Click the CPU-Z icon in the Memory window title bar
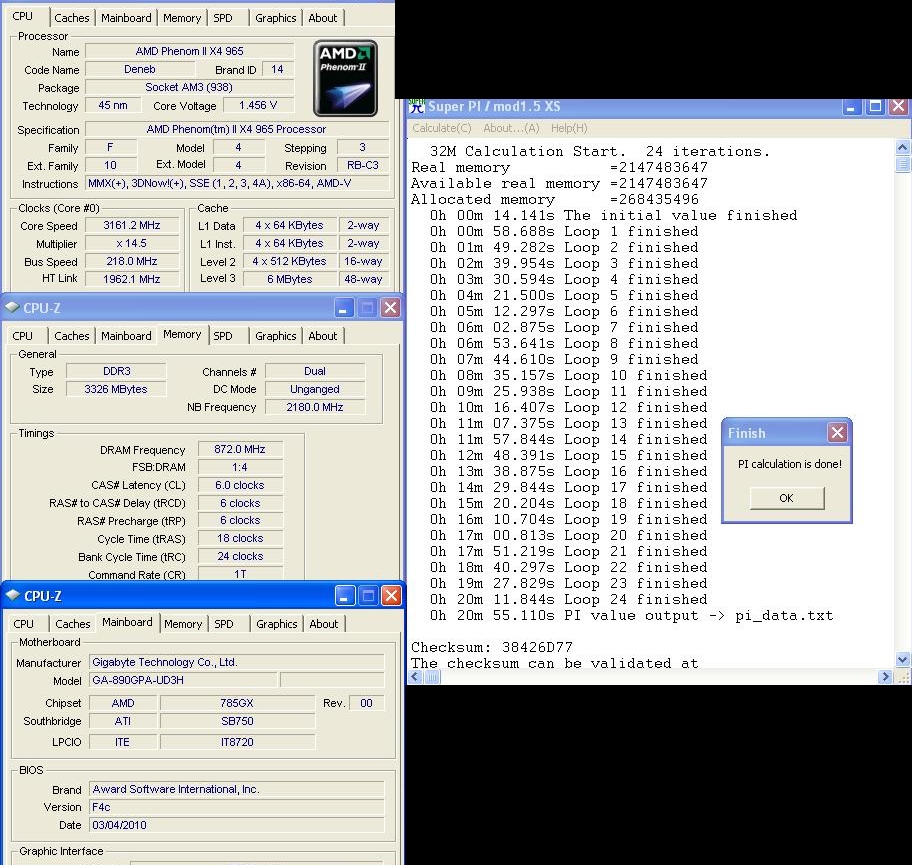 tap(12, 308)
